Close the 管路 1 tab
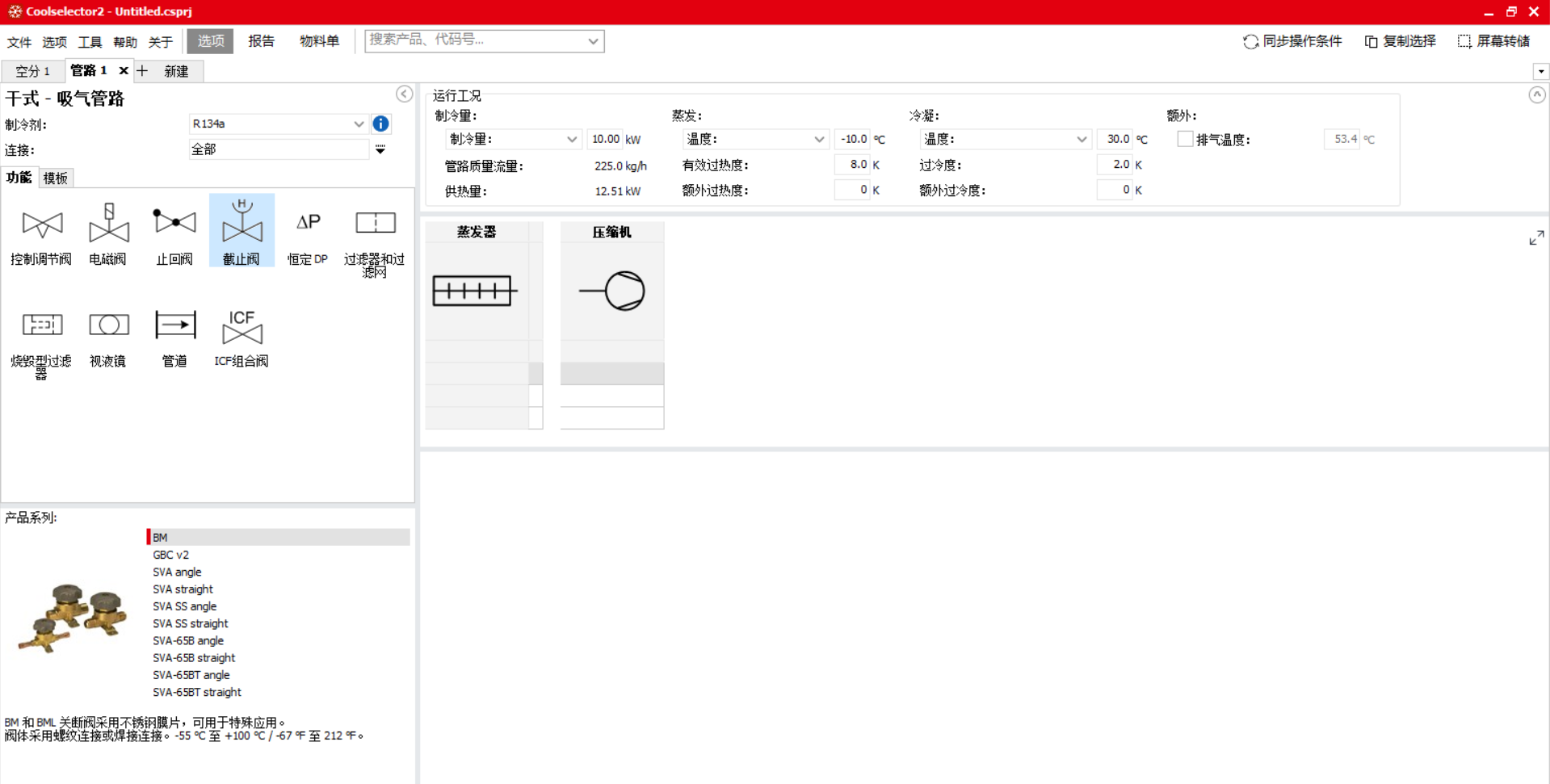The image size is (1550, 784). coord(124,70)
